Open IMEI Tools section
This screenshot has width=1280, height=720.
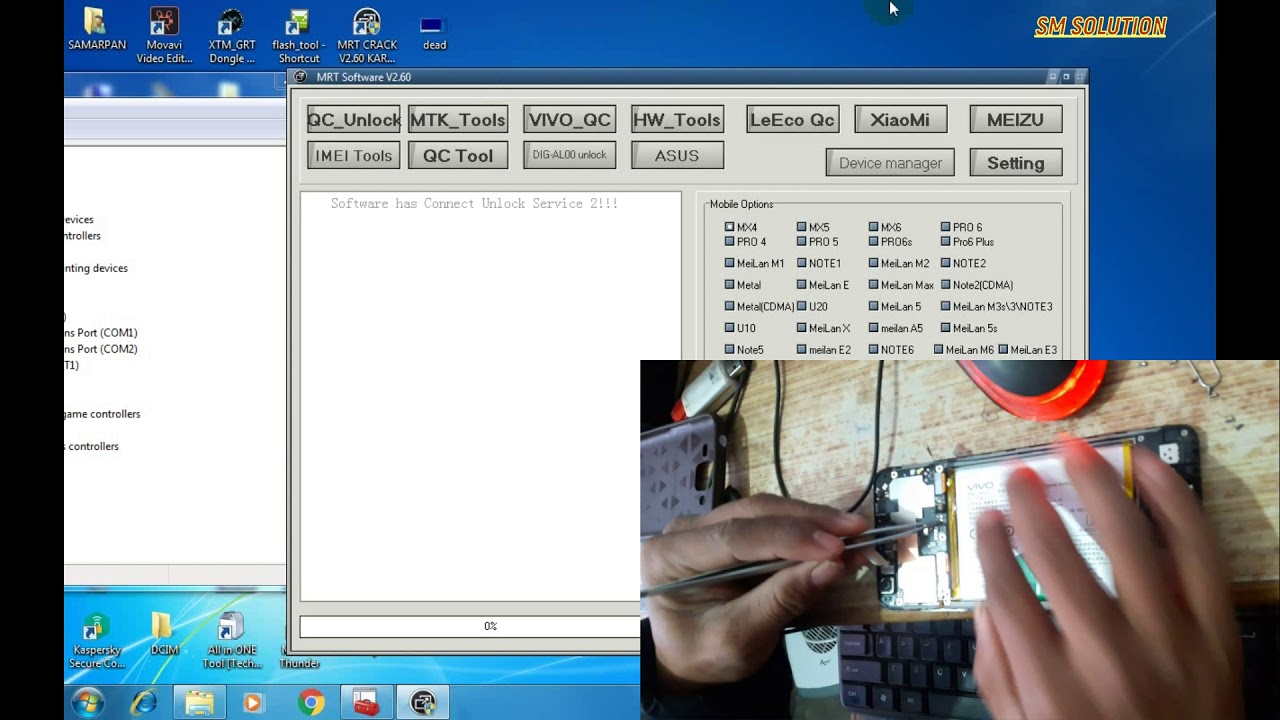click(354, 156)
